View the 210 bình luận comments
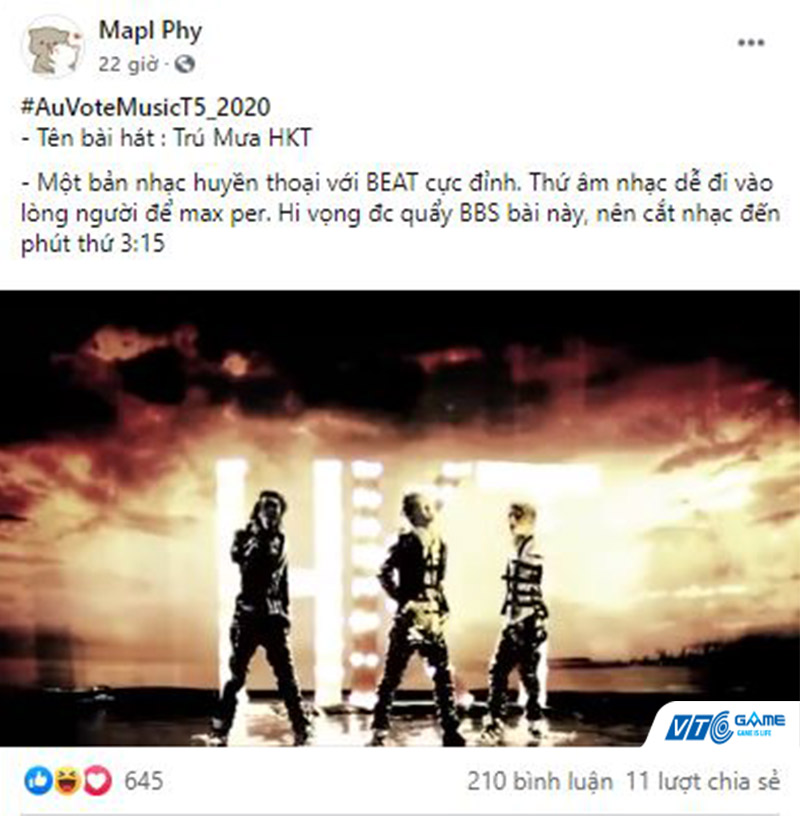The image size is (800, 816). (x=540, y=781)
